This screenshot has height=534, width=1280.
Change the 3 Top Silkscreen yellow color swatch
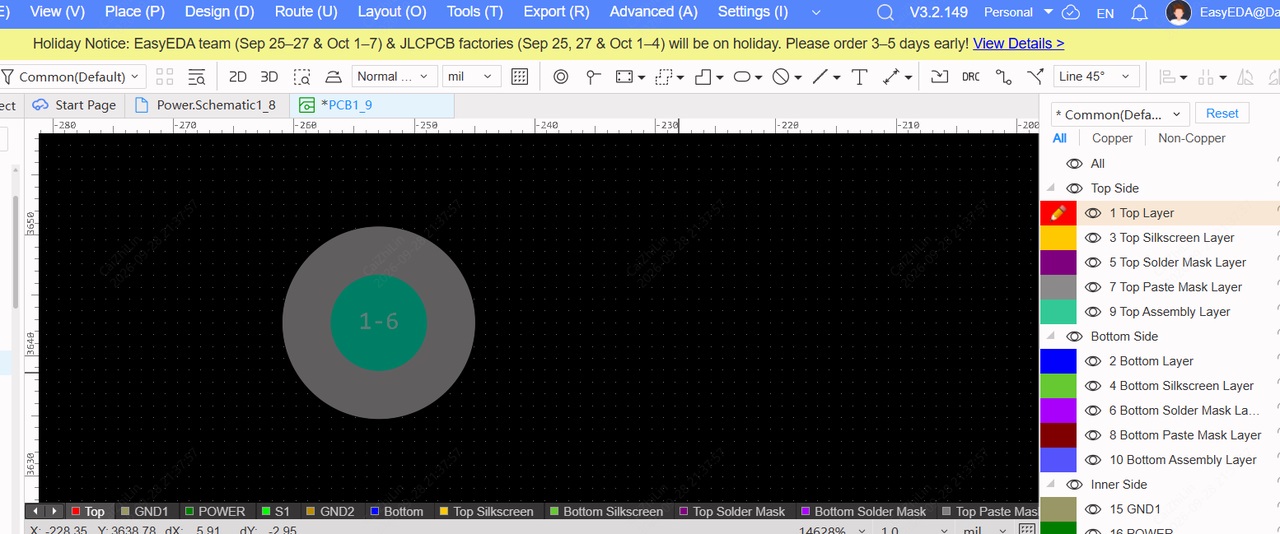(1058, 238)
